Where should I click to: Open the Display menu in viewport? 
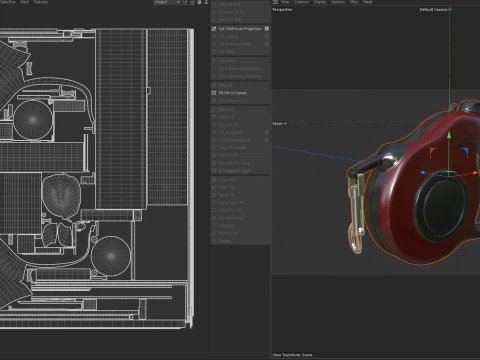point(320,2)
